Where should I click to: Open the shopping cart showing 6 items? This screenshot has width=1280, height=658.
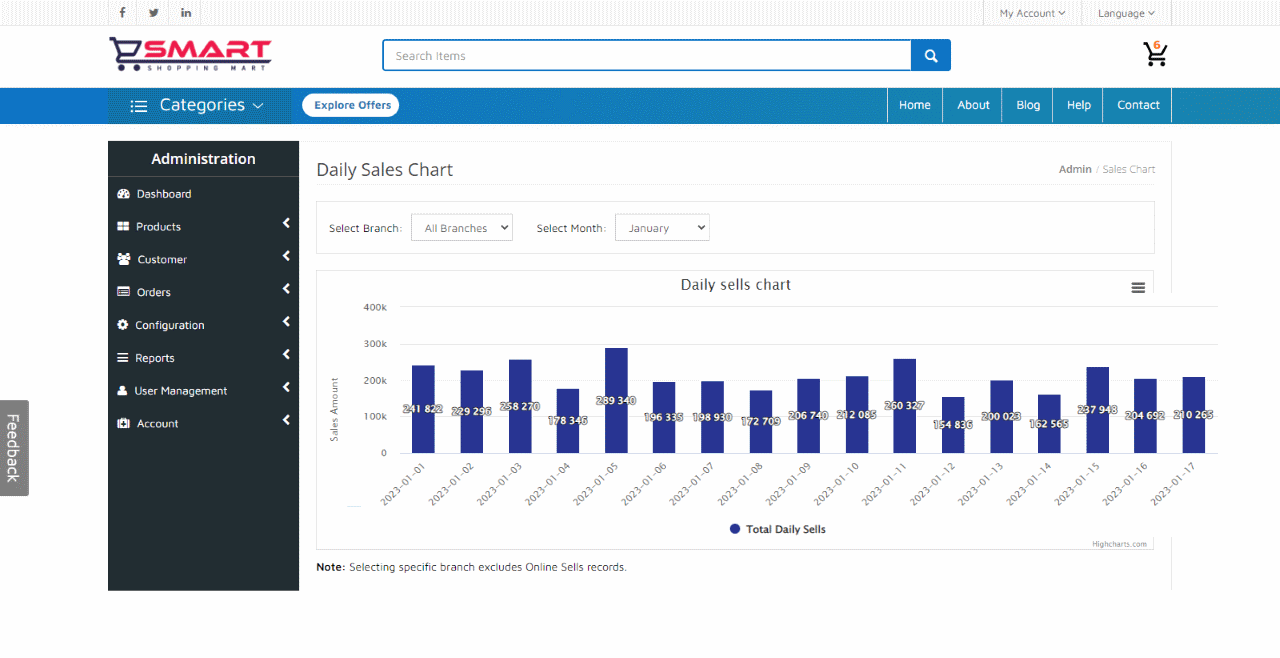pos(1155,55)
